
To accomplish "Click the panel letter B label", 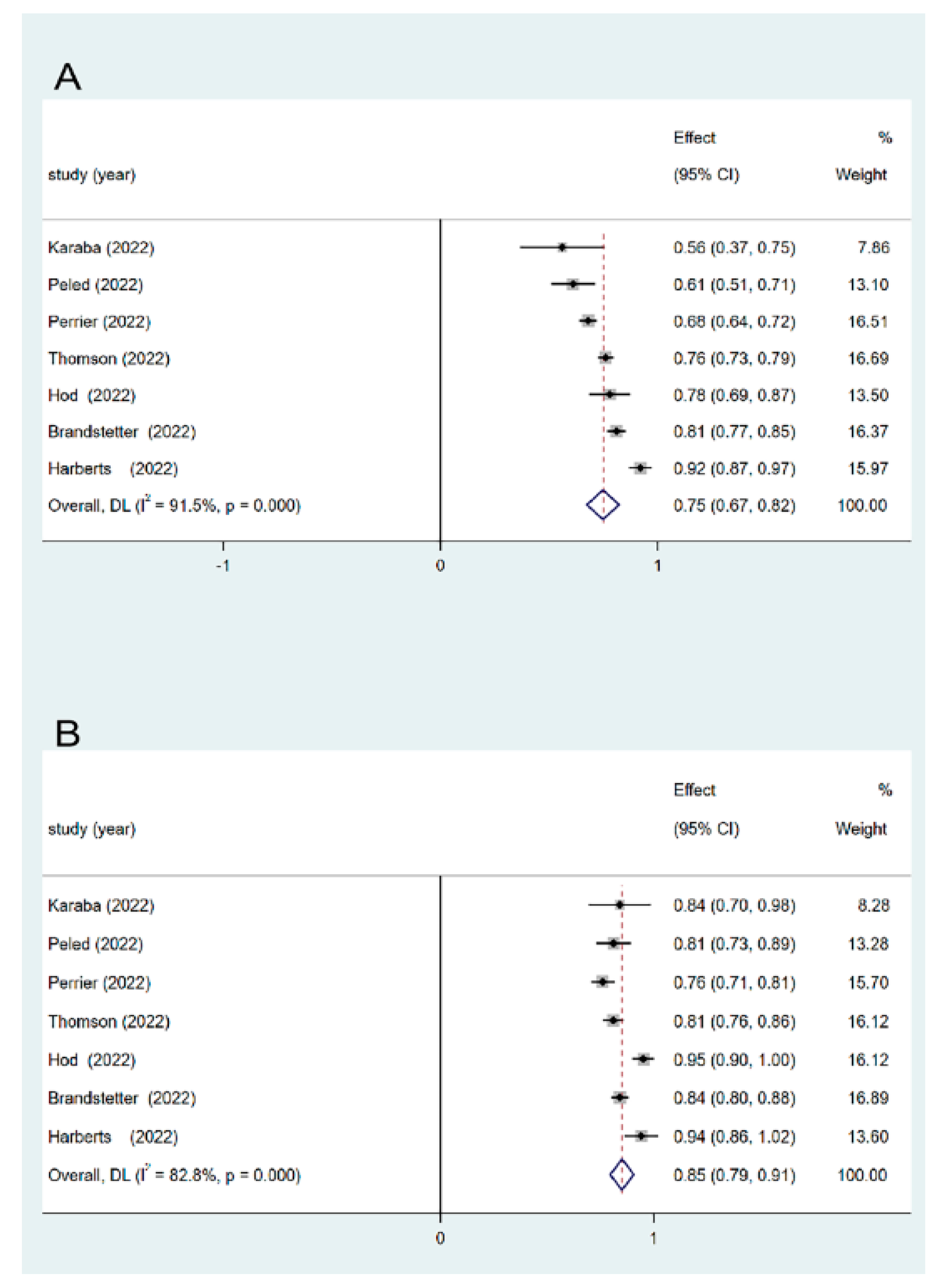I will click(x=68, y=734).
